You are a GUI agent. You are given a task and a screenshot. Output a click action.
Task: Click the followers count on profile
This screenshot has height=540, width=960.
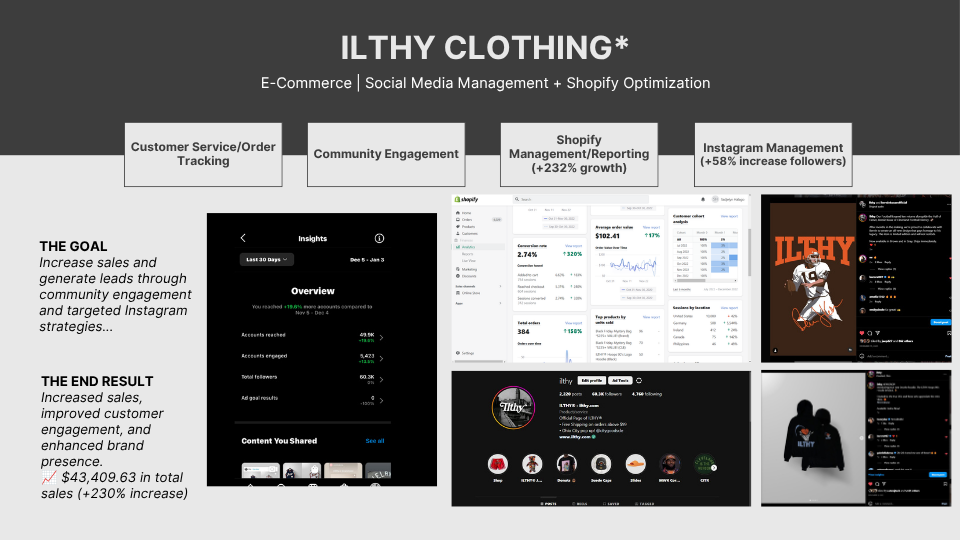[606, 394]
